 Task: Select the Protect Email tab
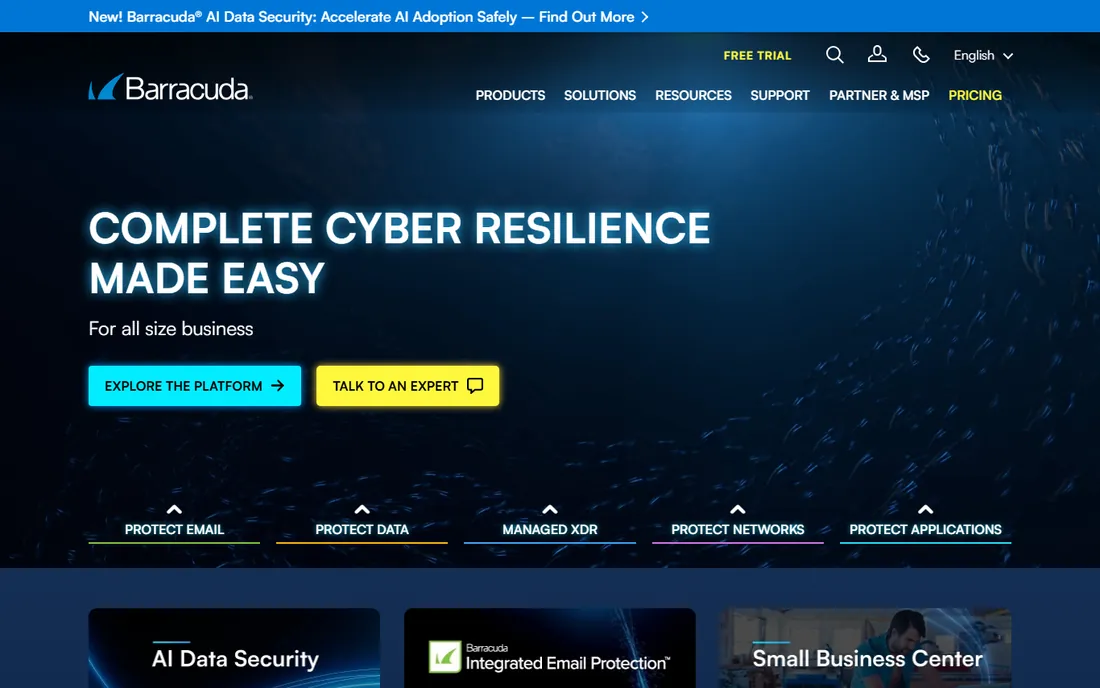(x=174, y=530)
